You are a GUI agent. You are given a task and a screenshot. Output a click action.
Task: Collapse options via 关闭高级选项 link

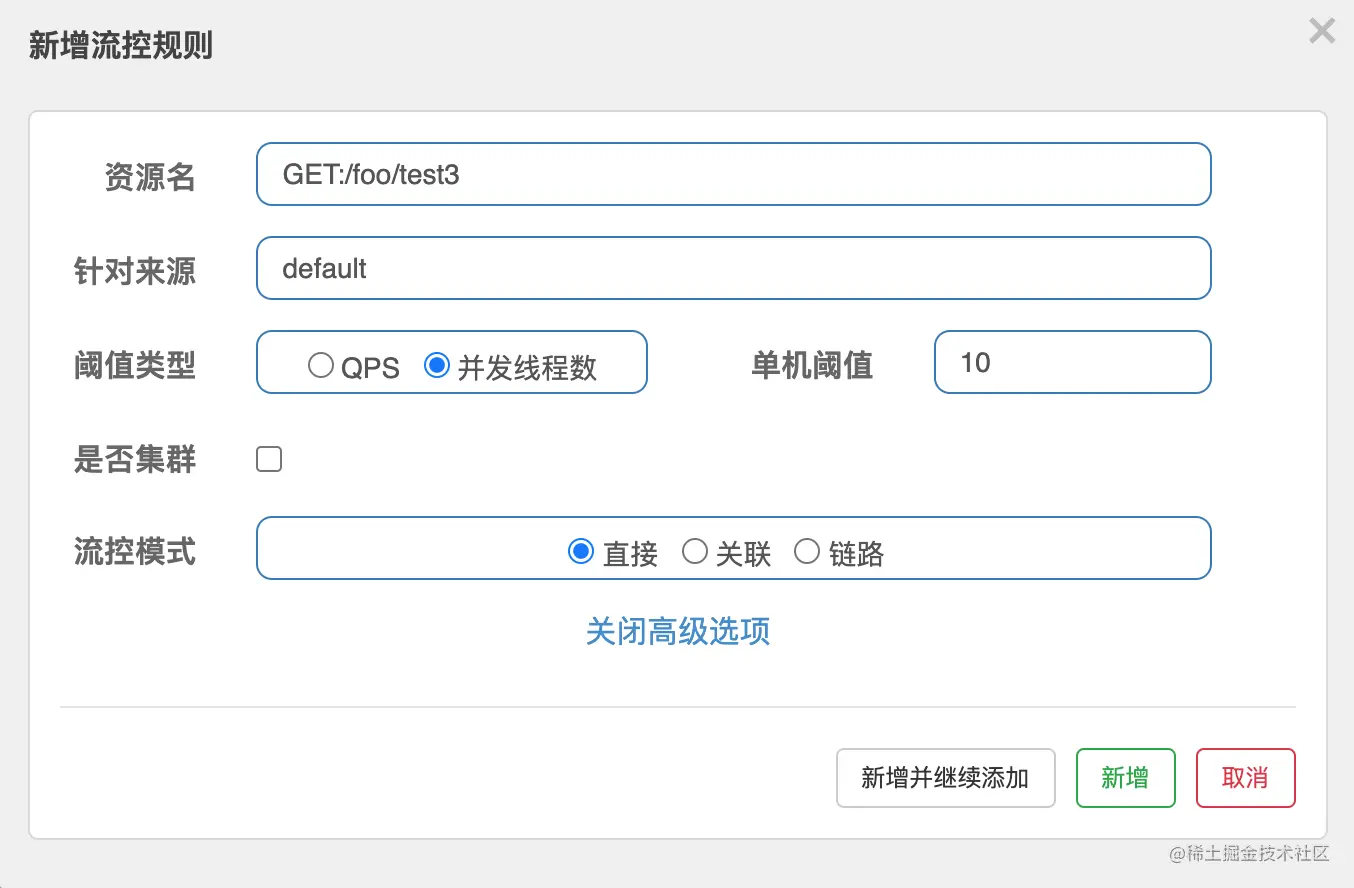pyautogui.click(x=678, y=631)
